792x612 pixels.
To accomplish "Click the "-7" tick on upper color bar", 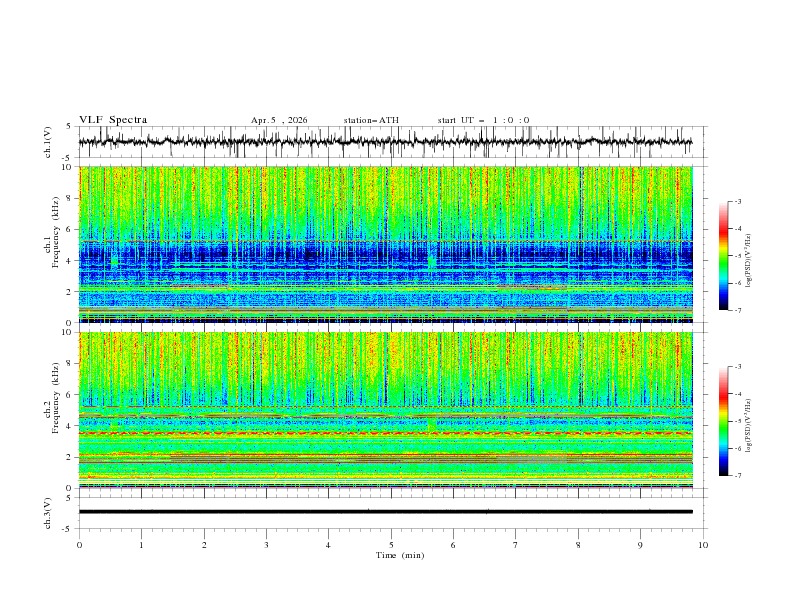I will click(737, 311).
